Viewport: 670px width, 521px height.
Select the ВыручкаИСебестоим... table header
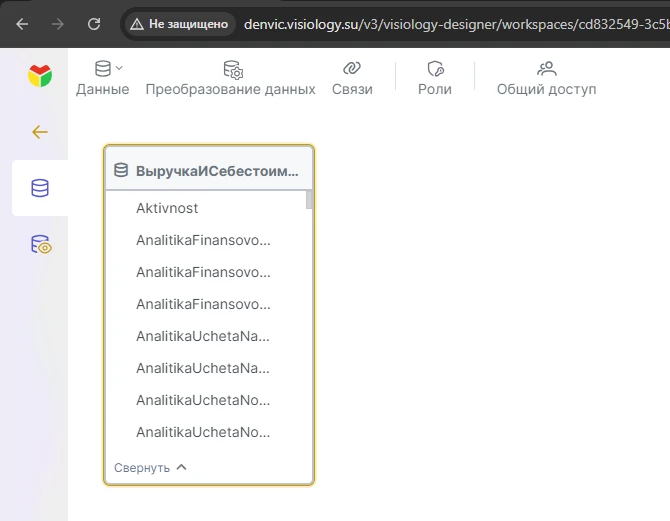click(216, 170)
